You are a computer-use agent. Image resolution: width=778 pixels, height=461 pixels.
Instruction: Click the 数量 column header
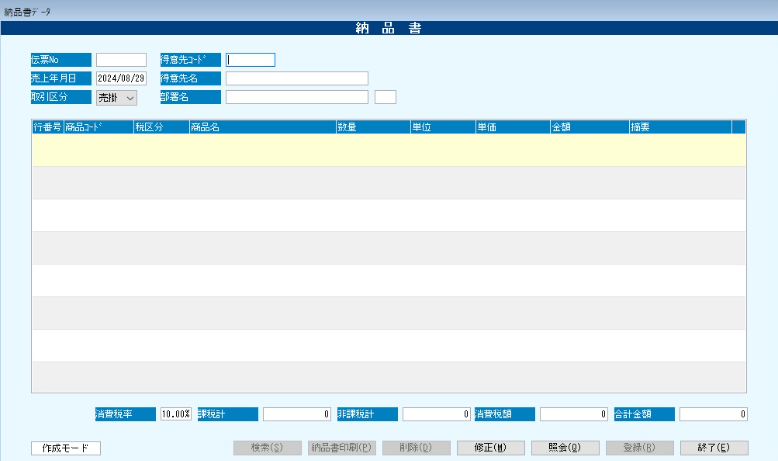pyautogui.click(x=372, y=127)
